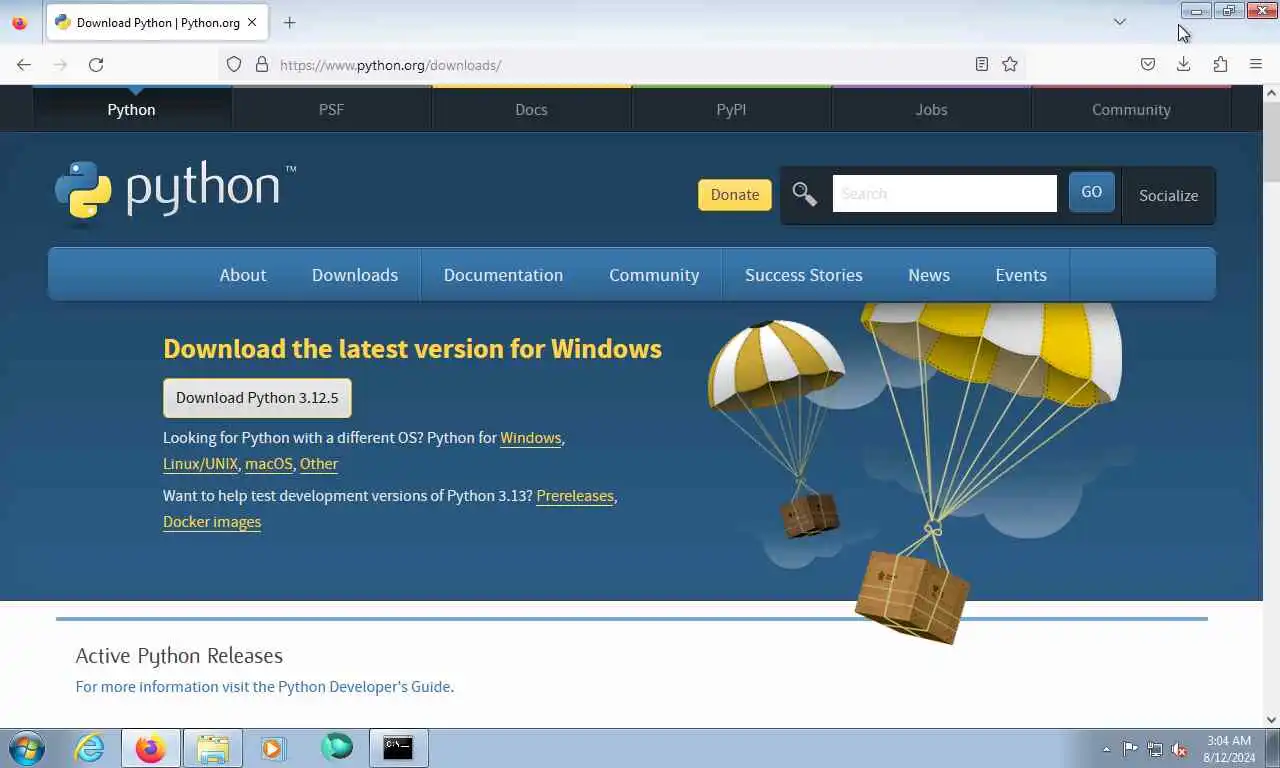
Task: Click the Firefox View icon in tab bar
Action: coord(19,22)
